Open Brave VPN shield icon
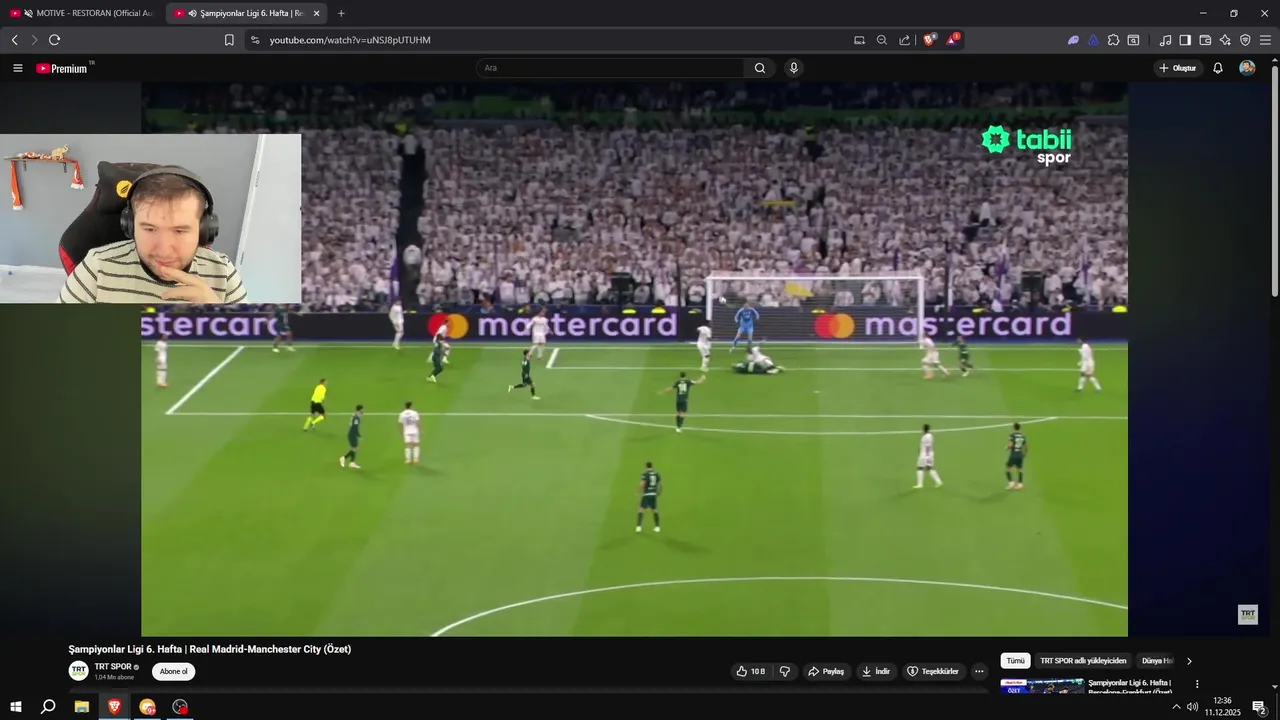 coord(1245,40)
